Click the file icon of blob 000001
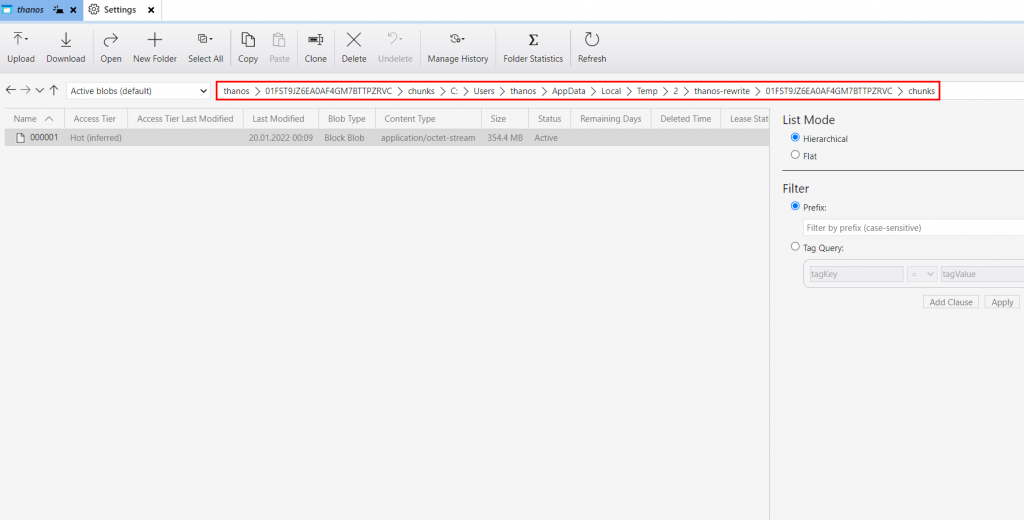This screenshot has width=1024, height=520. pos(20,138)
